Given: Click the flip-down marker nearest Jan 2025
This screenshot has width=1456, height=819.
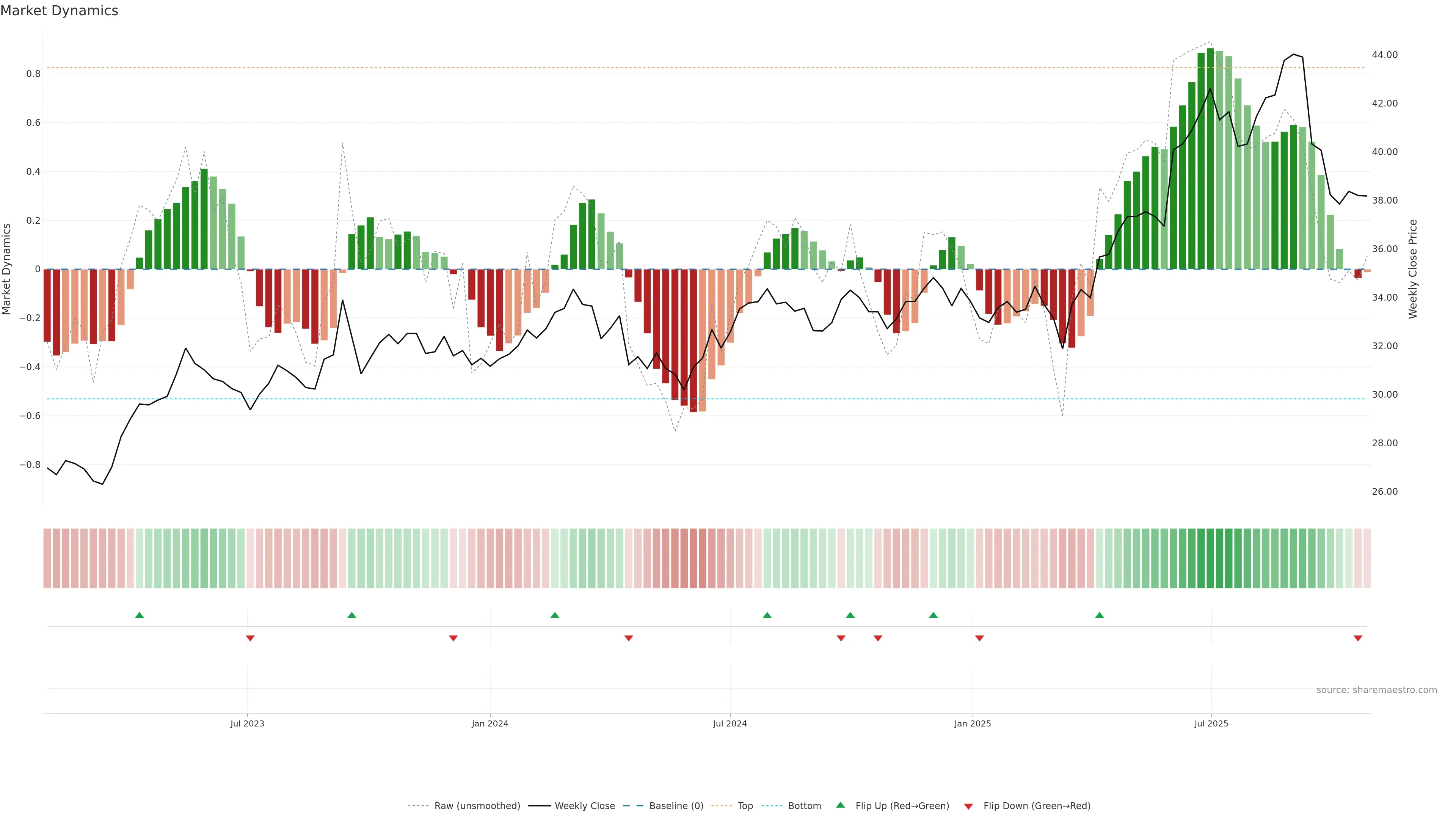Looking at the screenshot, I should tap(979, 638).
